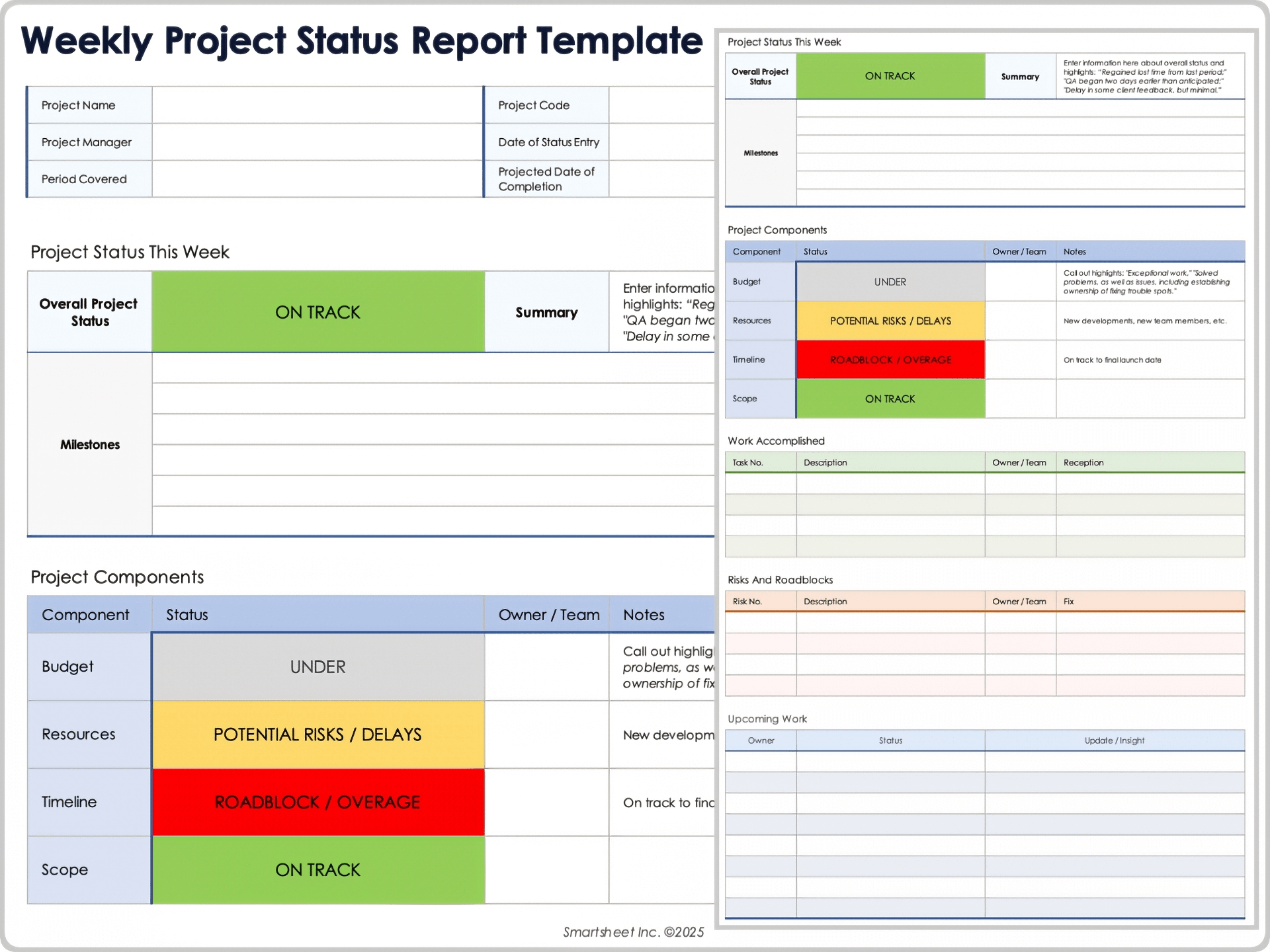This screenshot has width=1270, height=952.
Task: Click the first Upcoming Work Owner cell
Action: point(761,760)
